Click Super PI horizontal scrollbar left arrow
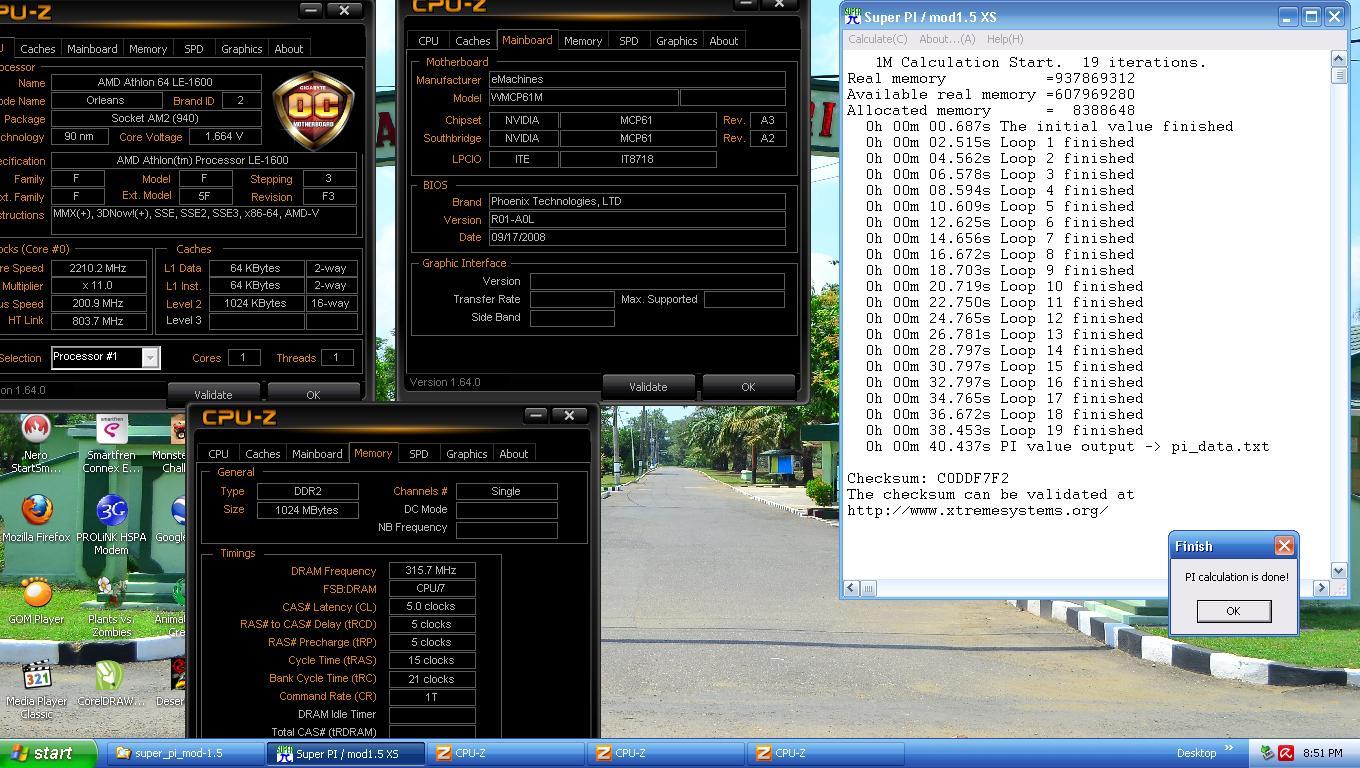This screenshot has height=768, width=1360. [851, 588]
